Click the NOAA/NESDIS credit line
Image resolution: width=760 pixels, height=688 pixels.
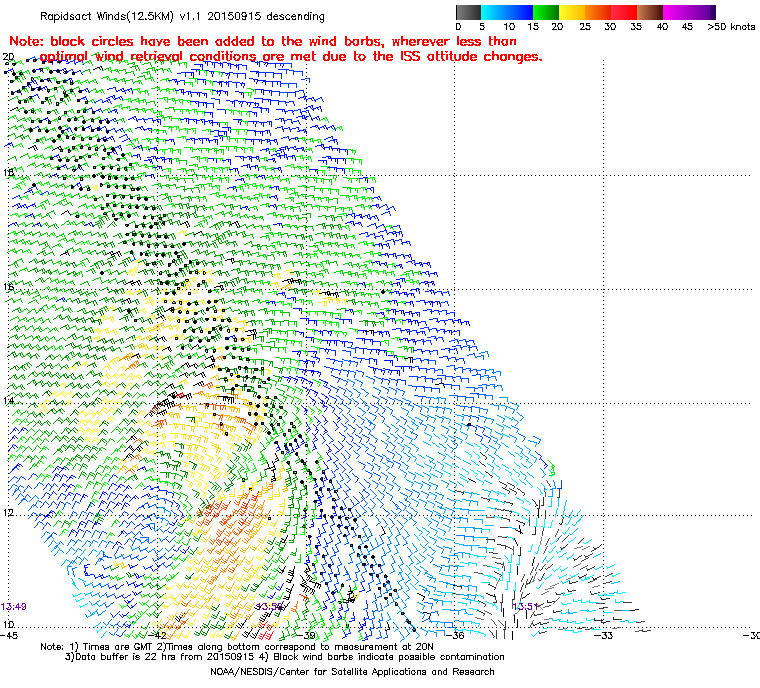[x=352, y=672]
